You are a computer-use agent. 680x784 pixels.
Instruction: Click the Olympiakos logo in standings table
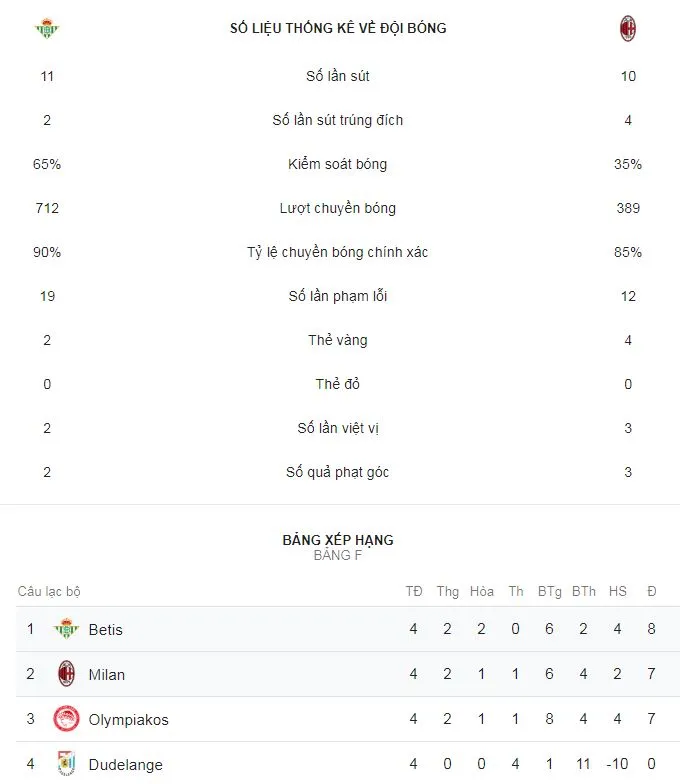(66, 719)
